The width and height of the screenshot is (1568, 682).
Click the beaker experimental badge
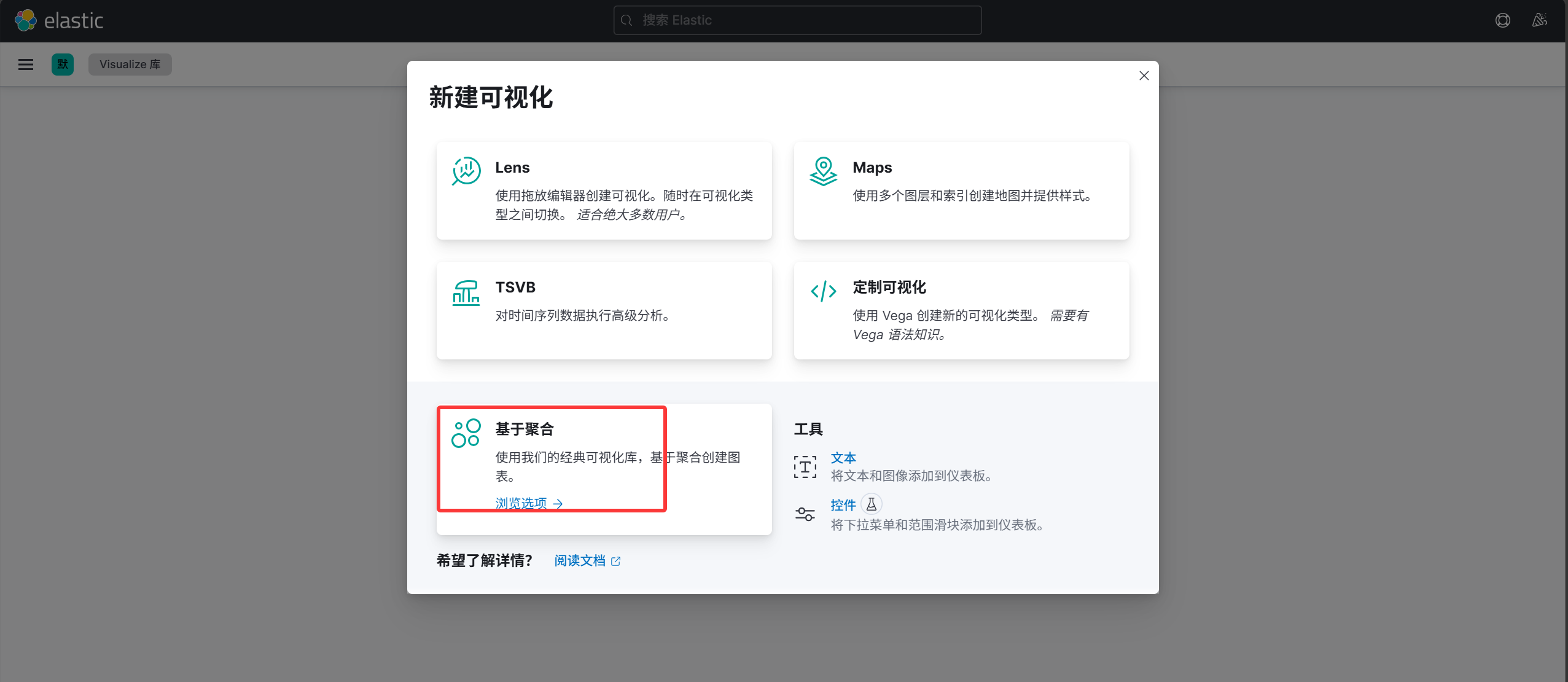[872, 504]
